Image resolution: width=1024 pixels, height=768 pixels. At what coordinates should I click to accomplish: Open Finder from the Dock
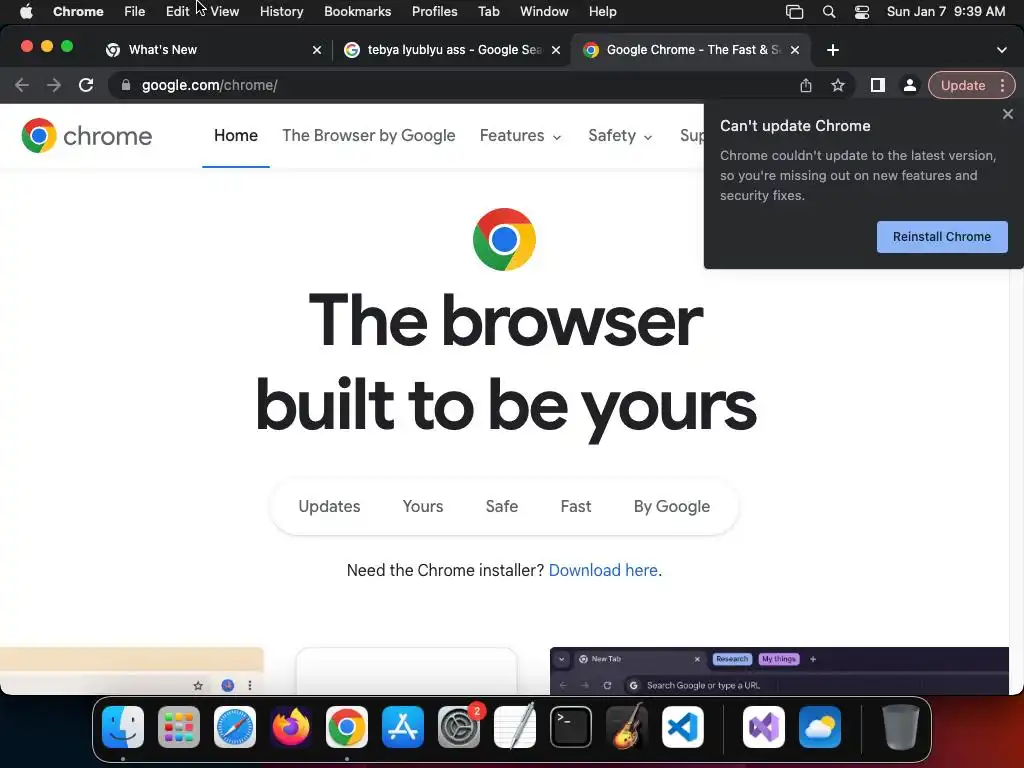[123, 727]
